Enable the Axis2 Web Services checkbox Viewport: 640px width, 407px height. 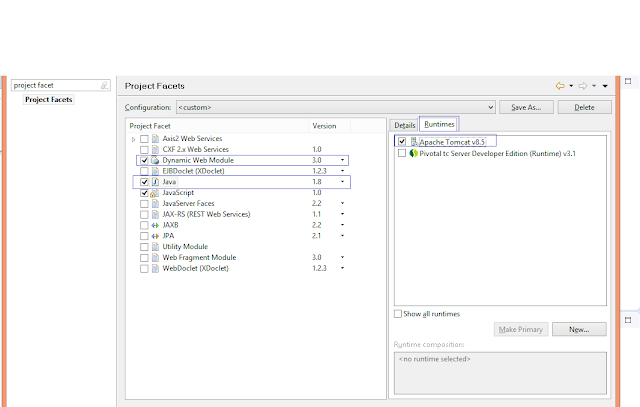[144, 139]
